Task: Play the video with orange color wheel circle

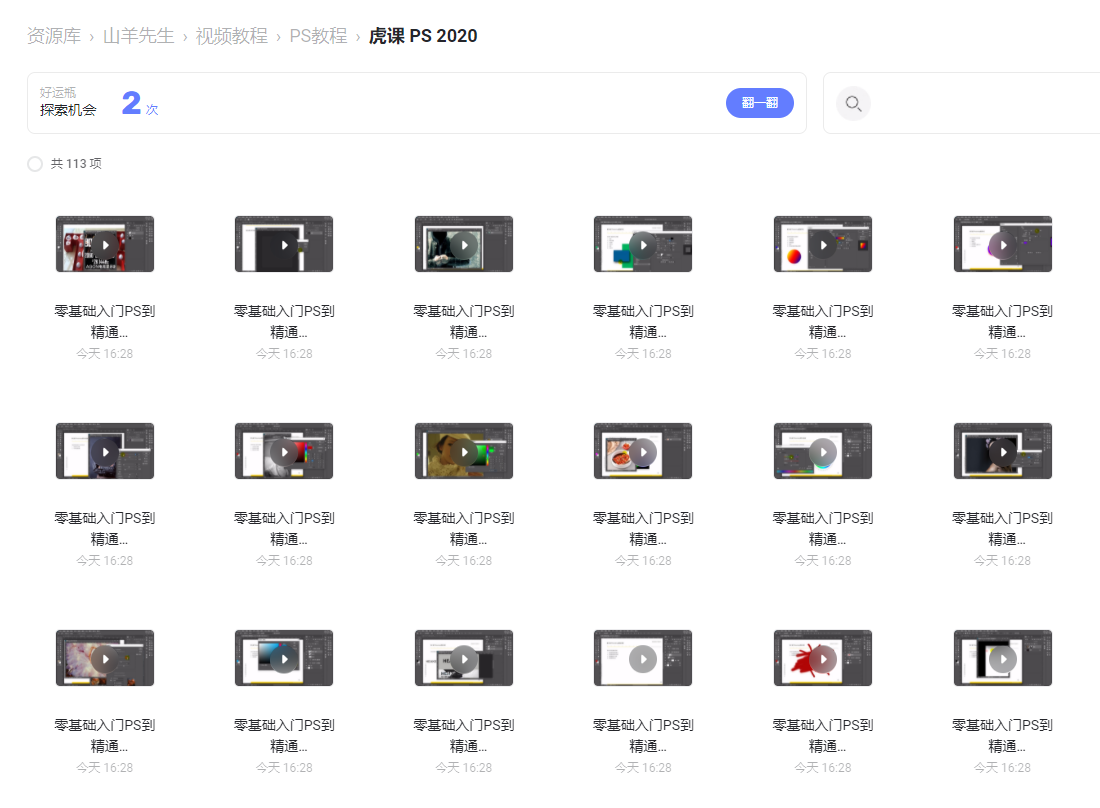Action: coord(822,245)
